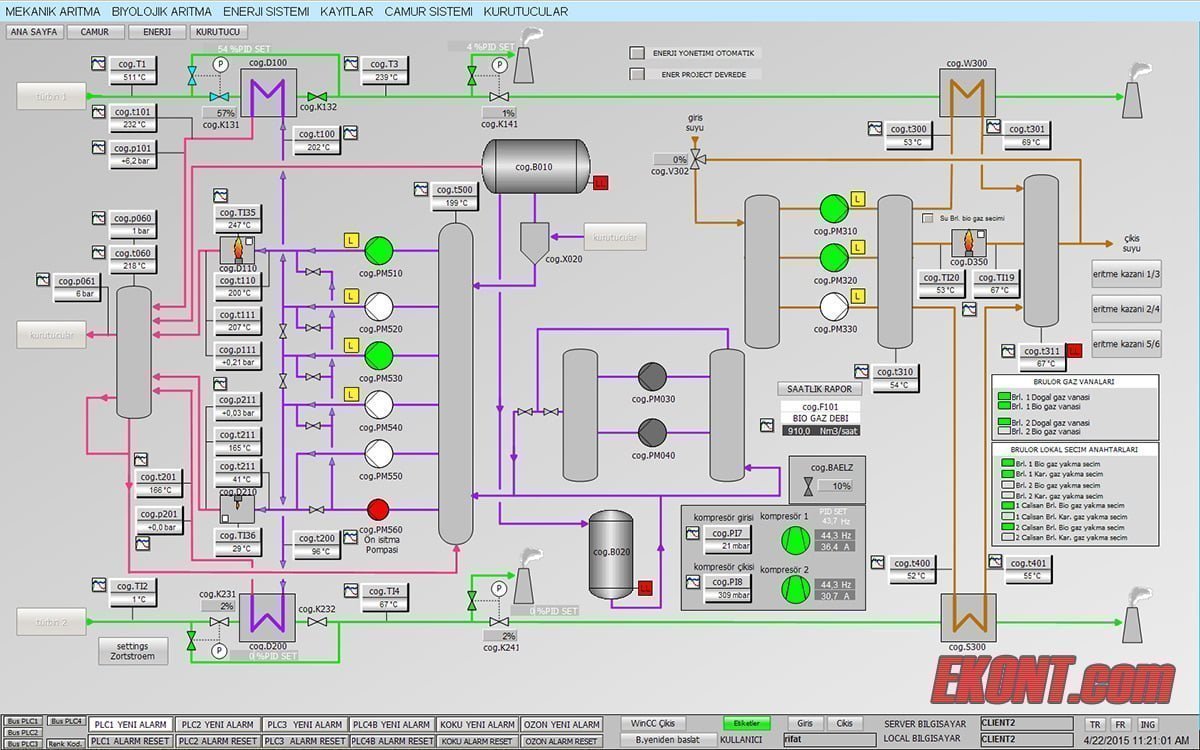The height and width of the screenshot is (750, 1200).
Task: Click the cog.B010 horizontal tank
Action: [x=535, y=166]
